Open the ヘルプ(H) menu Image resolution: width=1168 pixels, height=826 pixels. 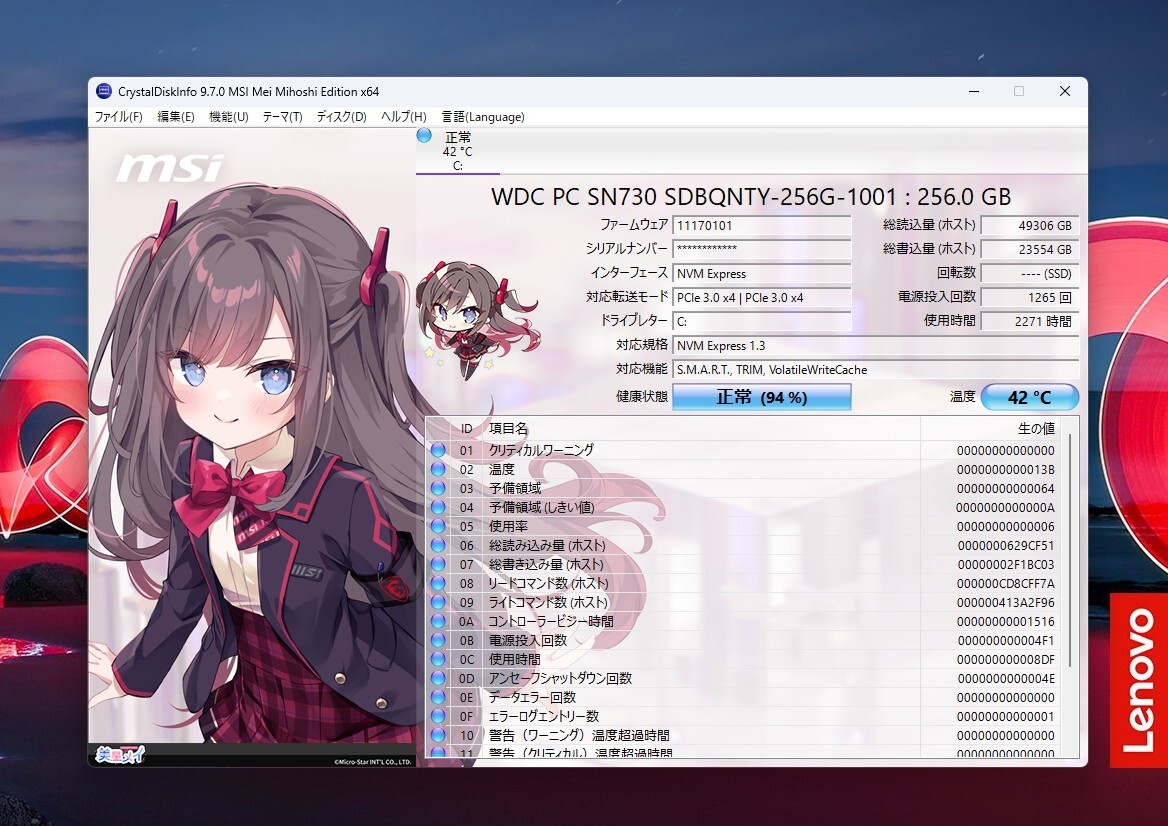tap(404, 116)
